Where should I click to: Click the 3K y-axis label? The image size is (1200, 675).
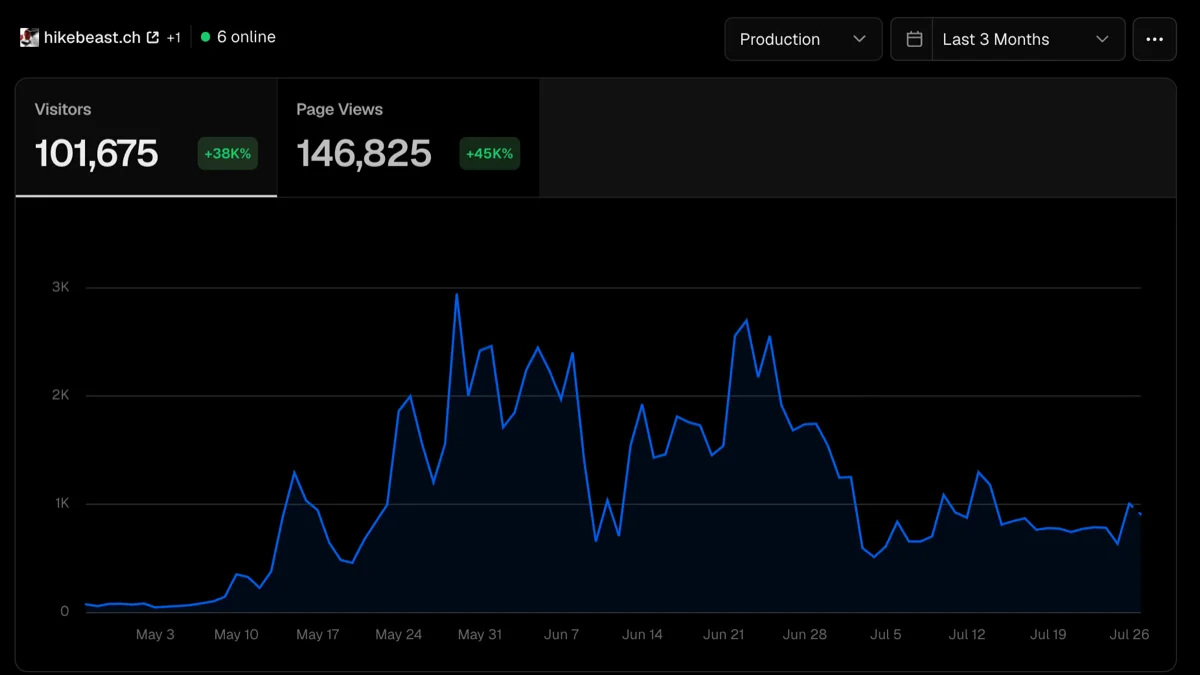[61, 287]
